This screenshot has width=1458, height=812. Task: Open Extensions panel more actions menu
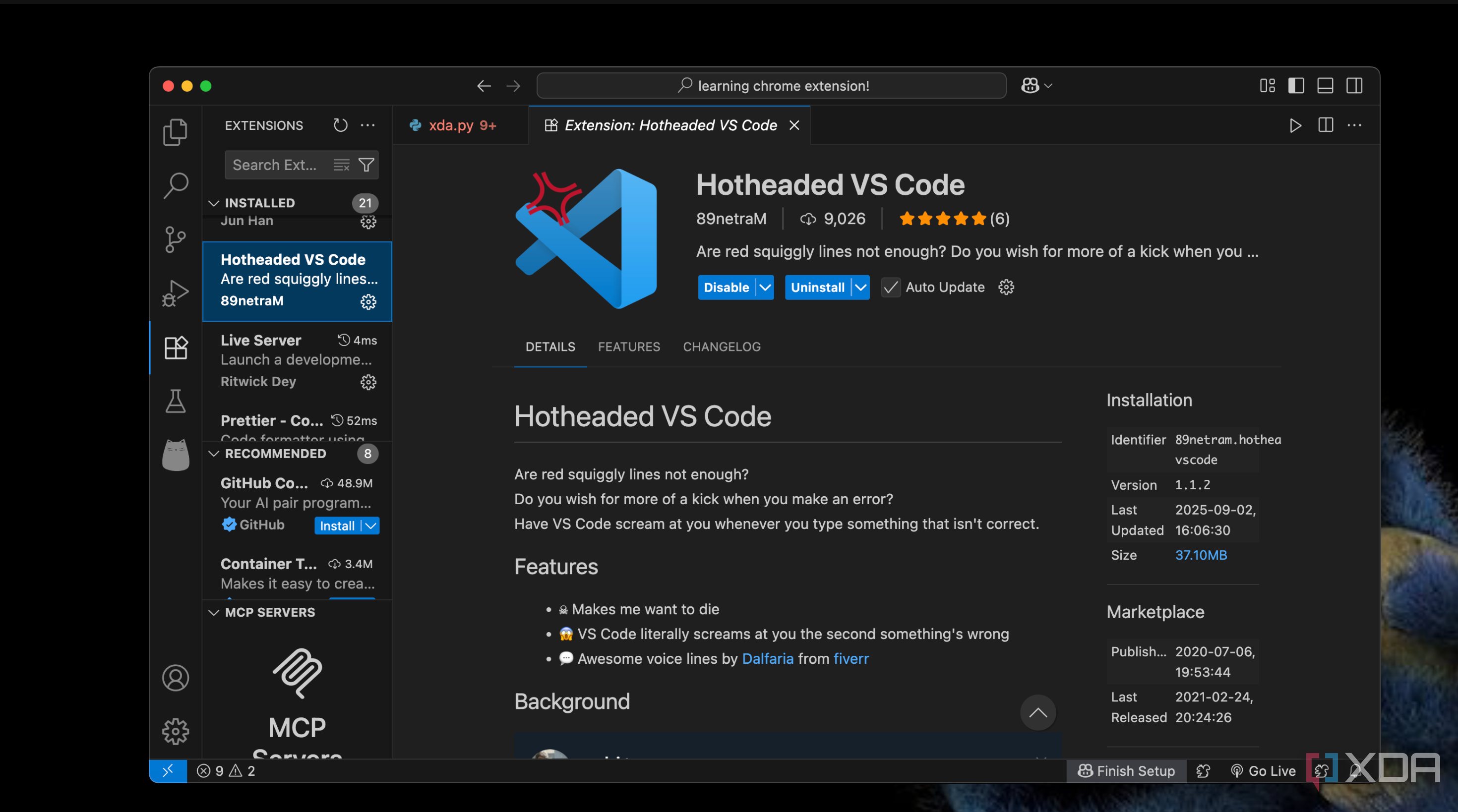click(x=368, y=125)
